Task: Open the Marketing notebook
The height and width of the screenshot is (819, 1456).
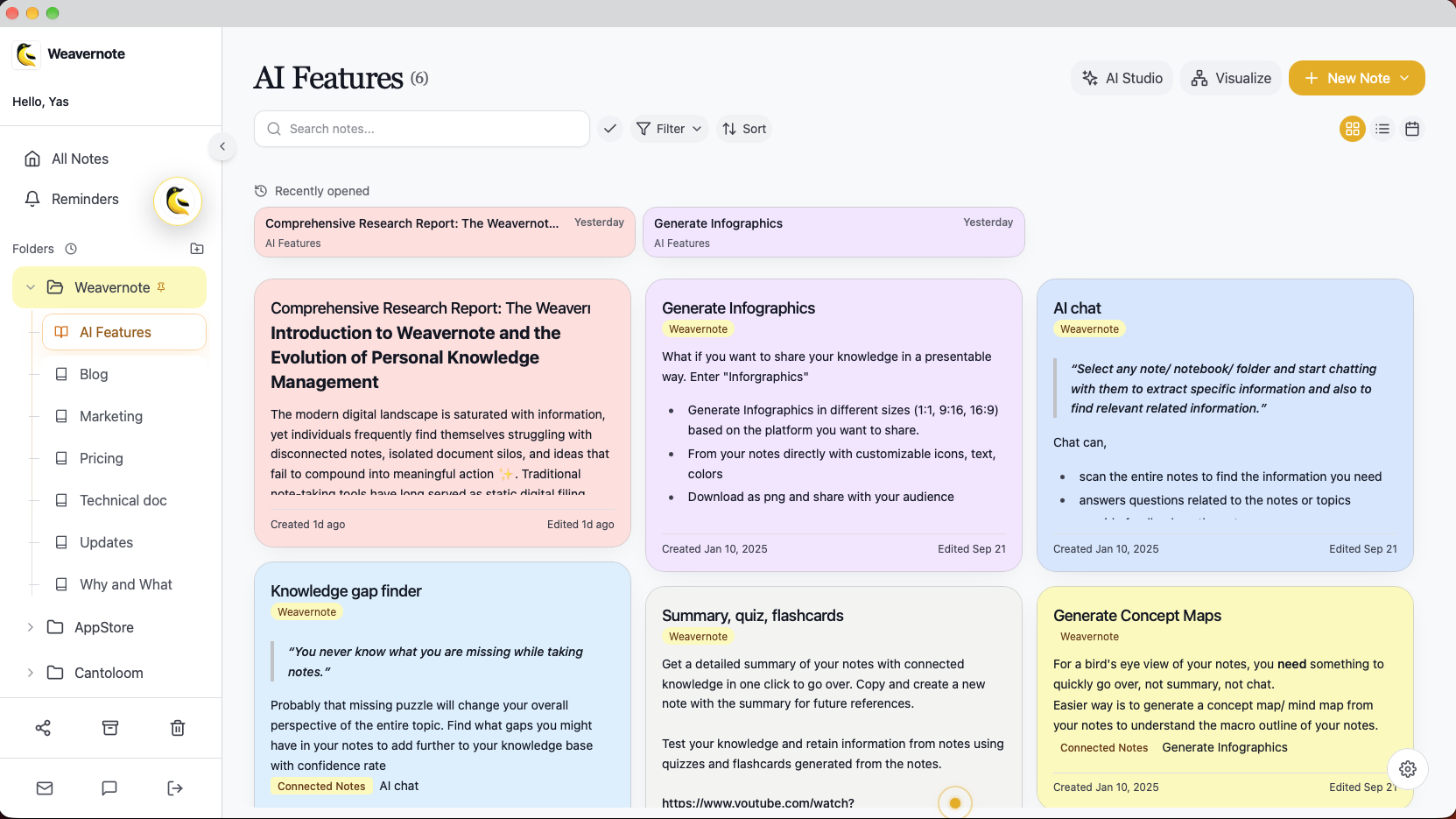Action: tap(124, 416)
